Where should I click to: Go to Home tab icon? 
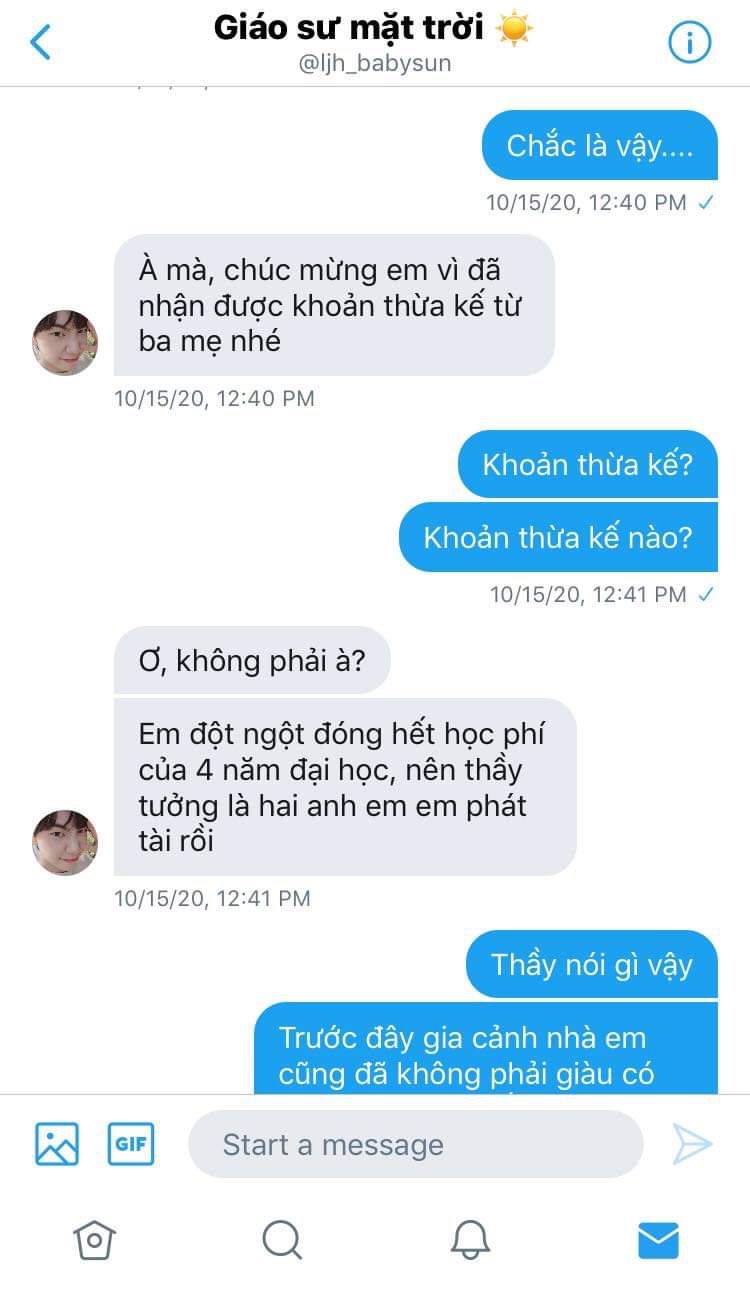pyautogui.click(x=95, y=1240)
